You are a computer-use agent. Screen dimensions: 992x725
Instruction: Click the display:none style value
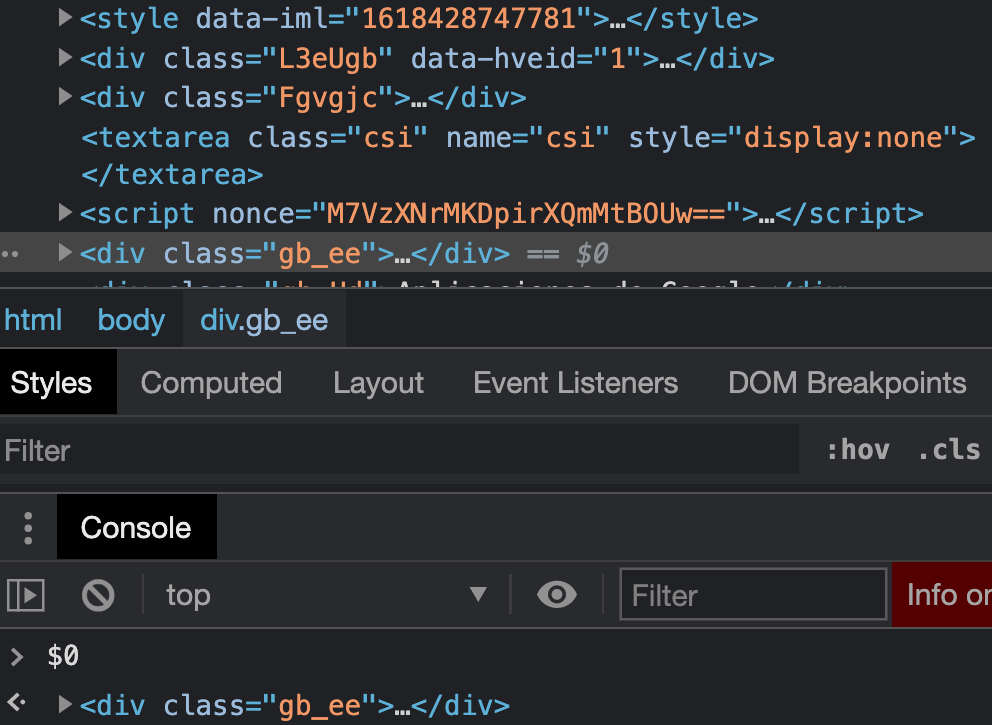[843, 137]
